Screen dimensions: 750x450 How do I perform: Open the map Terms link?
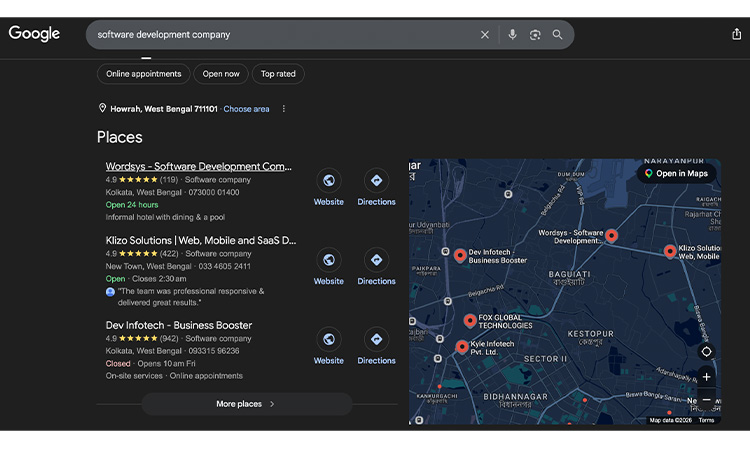tap(706, 420)
